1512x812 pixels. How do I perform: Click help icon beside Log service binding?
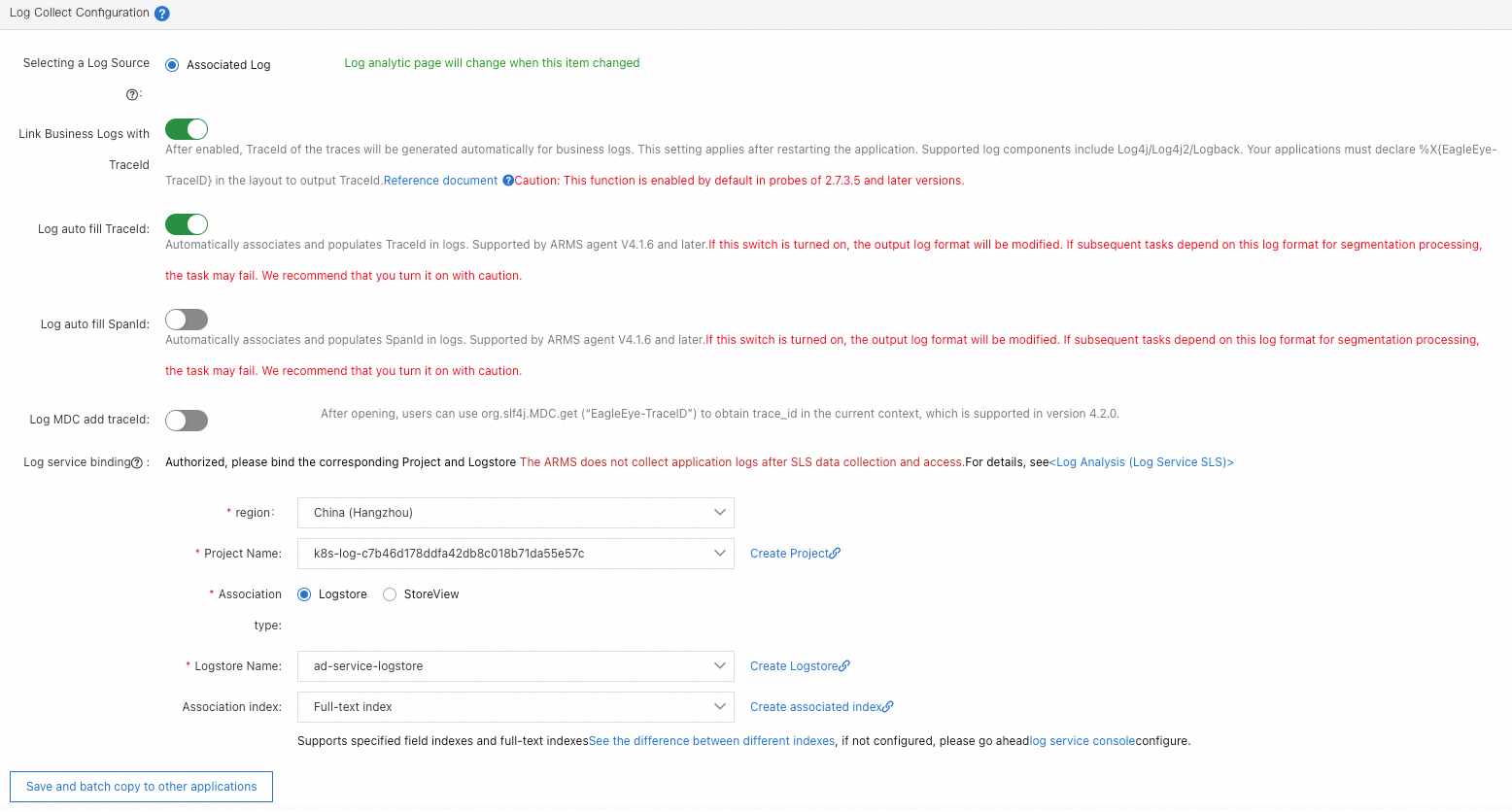click(x=137, y=462)
